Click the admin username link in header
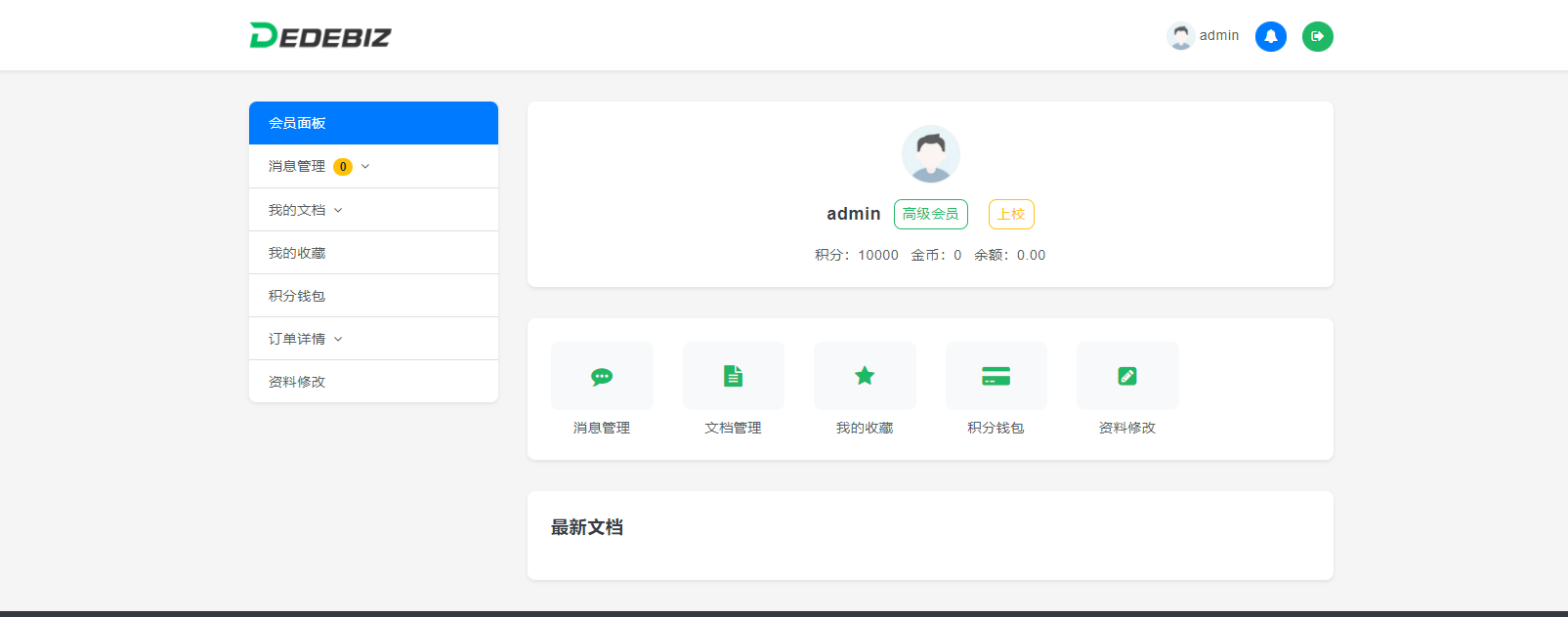Viewport: 1568px width, 617px height. tap(1218, 36)
